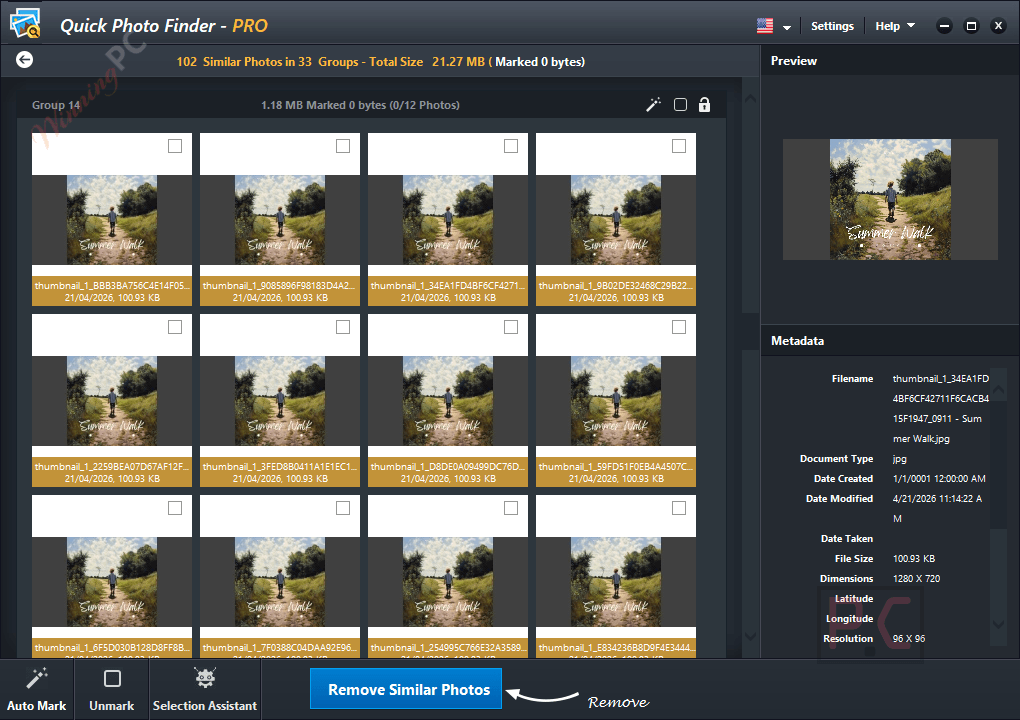Select the thumbnail_1_9B02DE32468C29B22 photo image
This screenshot has height=720, width=1020.
[x=615, y=220]
